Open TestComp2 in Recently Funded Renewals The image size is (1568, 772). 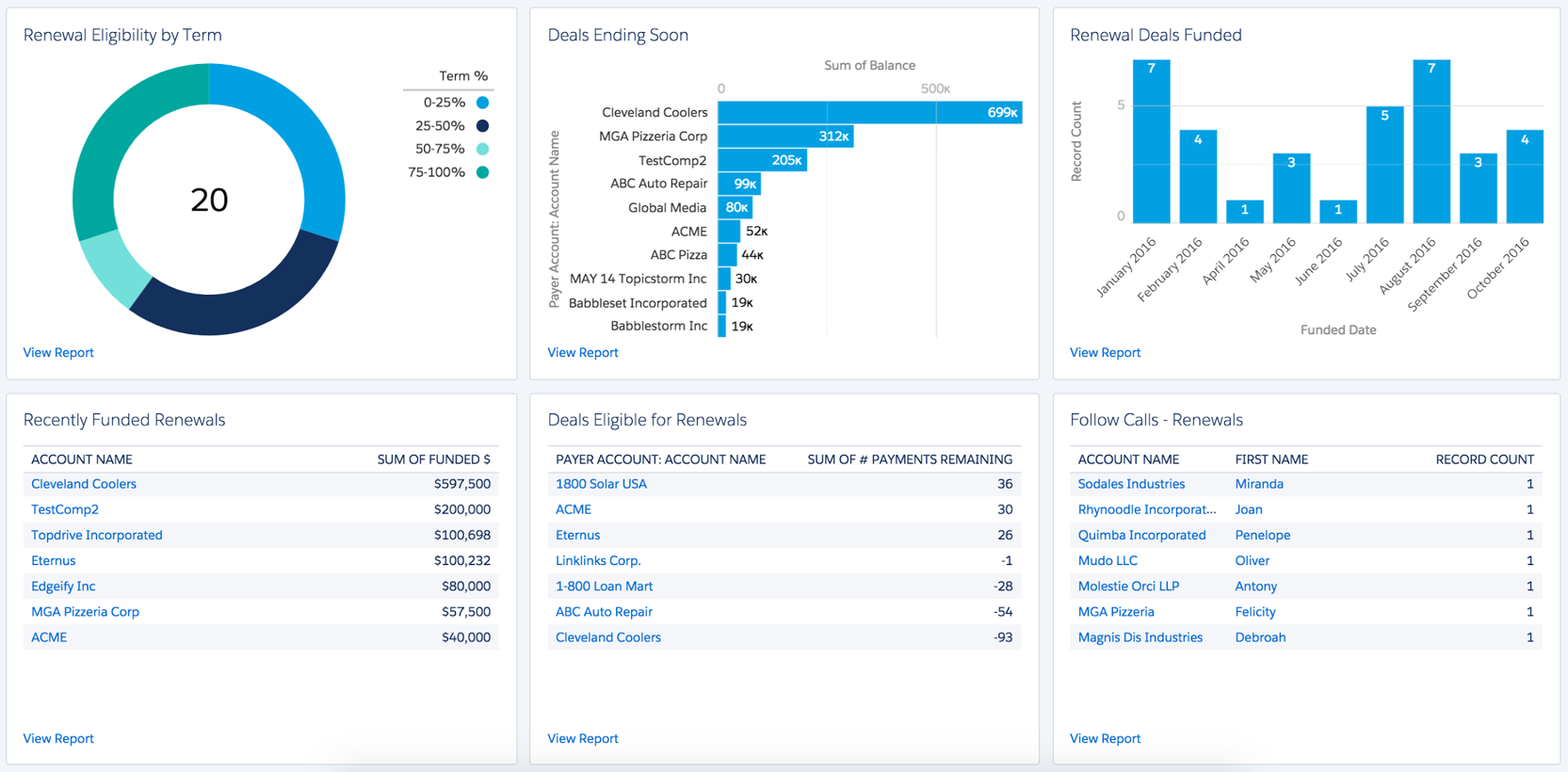[65, 509]
